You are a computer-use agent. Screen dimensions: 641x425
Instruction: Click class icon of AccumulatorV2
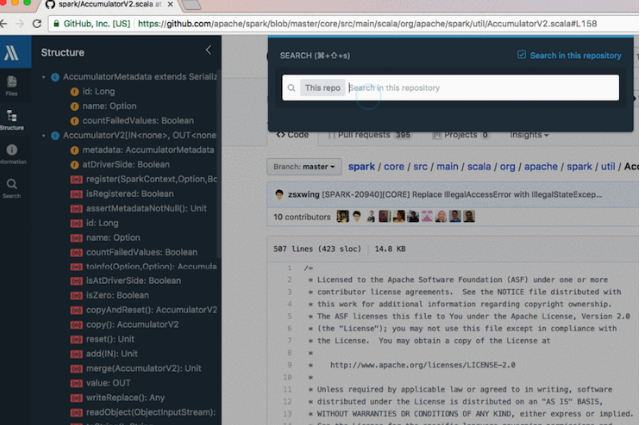click(55, 135)
